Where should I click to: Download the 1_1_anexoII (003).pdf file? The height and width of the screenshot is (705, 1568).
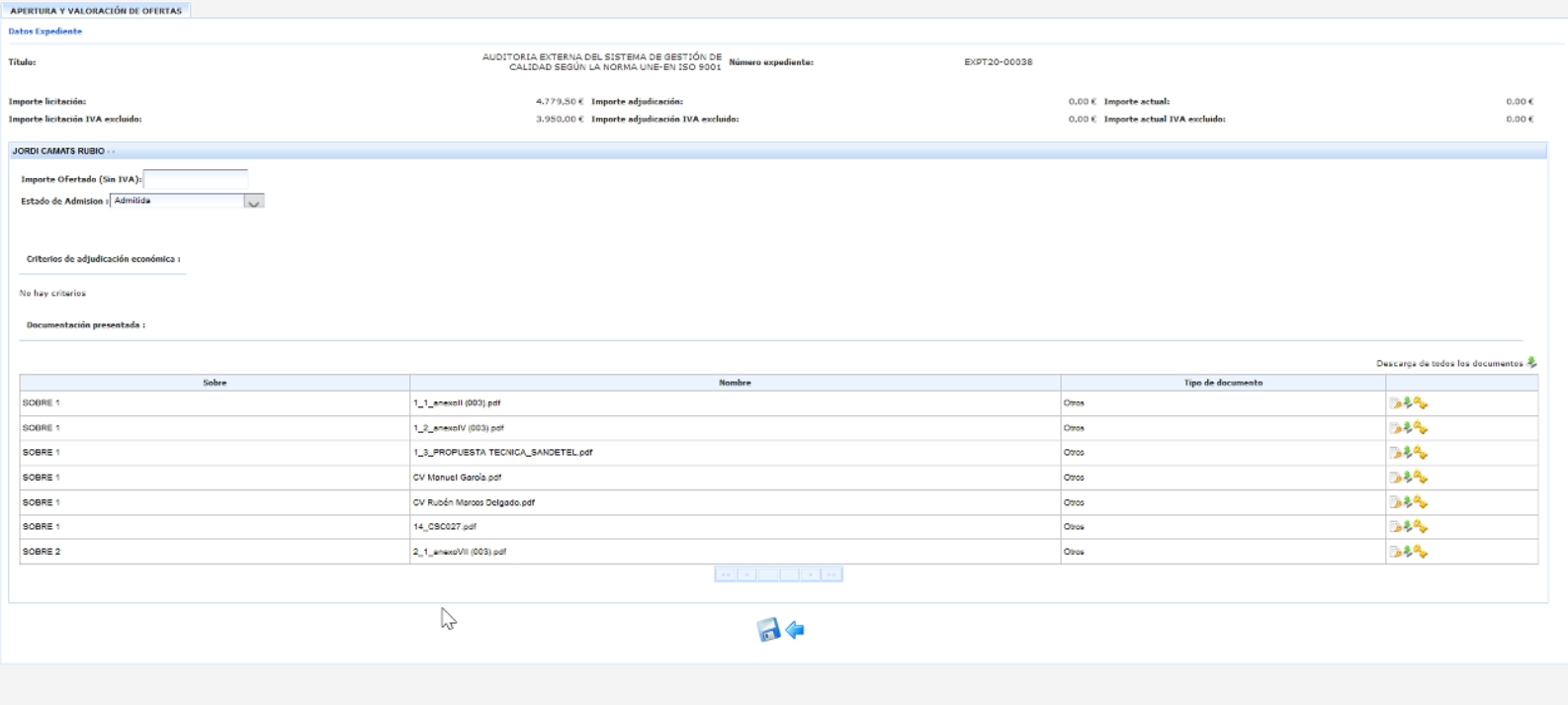coord(1408,403)
